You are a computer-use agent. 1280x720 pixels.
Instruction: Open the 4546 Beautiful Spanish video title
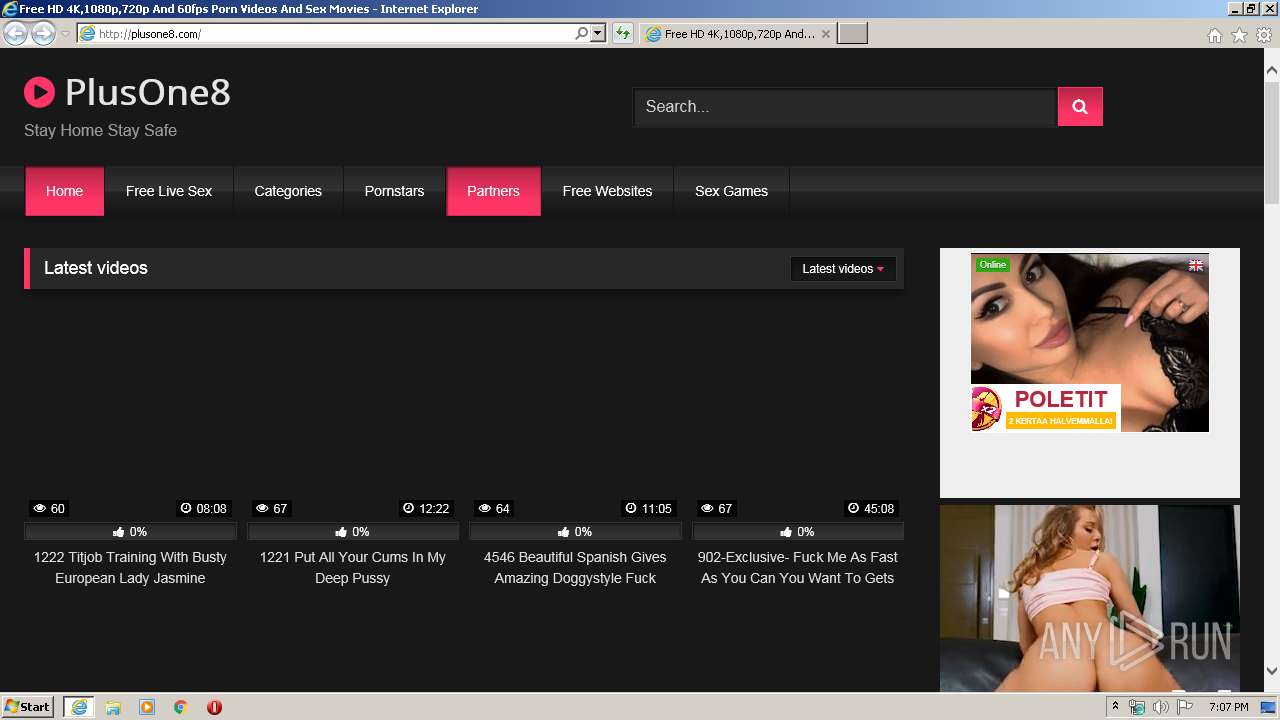coord(575,568)
